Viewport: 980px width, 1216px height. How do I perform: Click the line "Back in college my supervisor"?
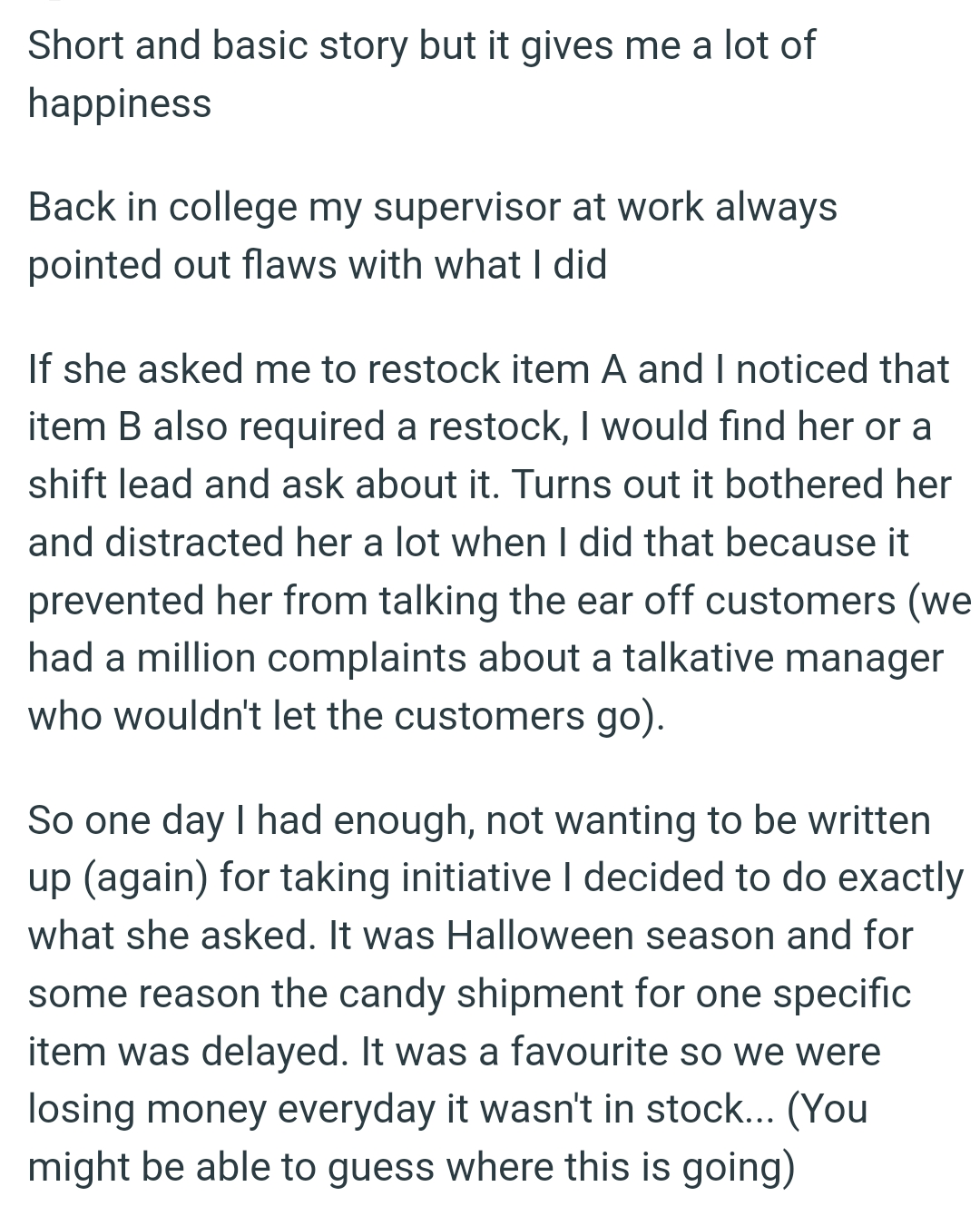[432, 207]
